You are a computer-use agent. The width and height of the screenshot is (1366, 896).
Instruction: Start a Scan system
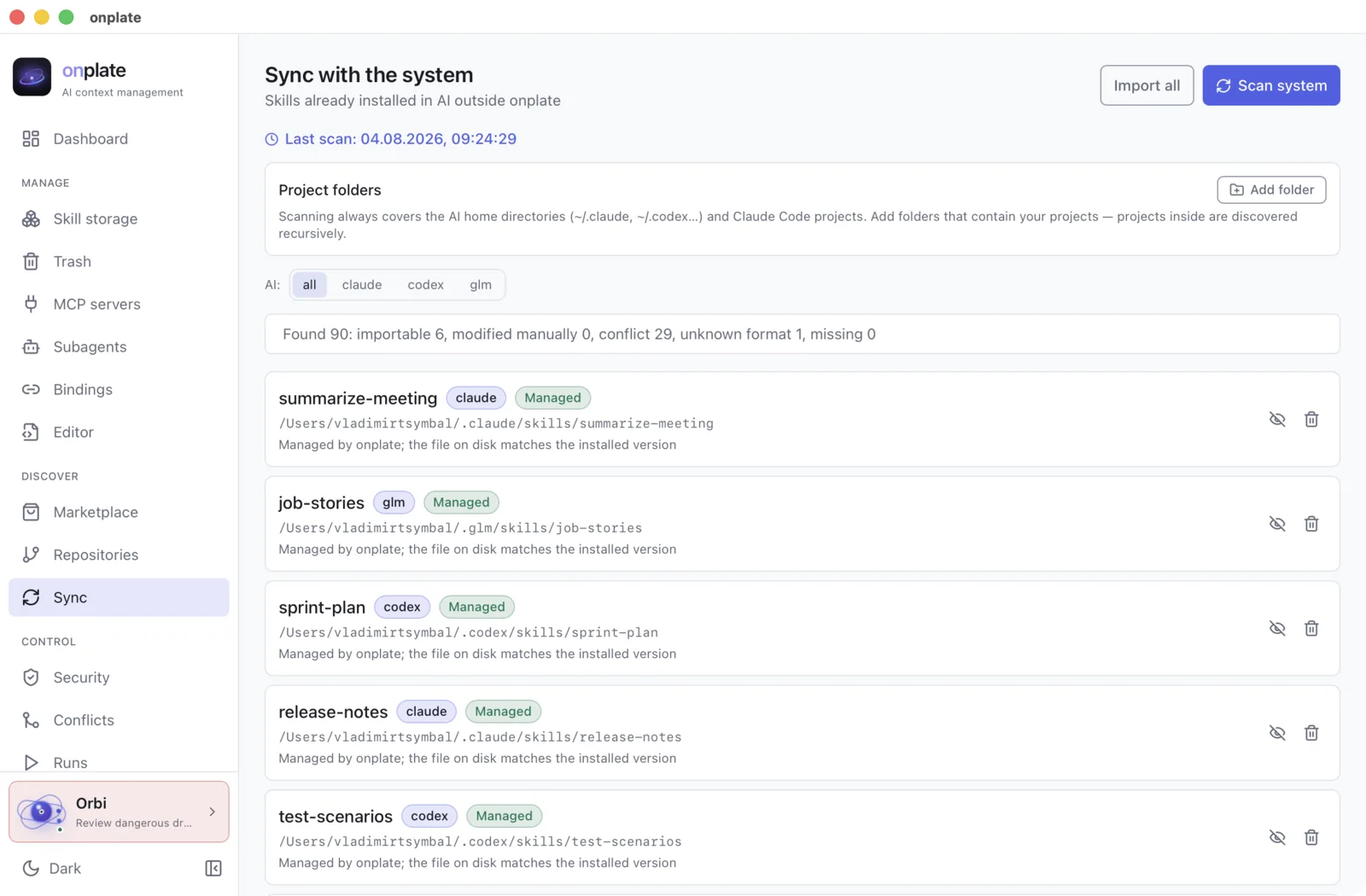1271,85
